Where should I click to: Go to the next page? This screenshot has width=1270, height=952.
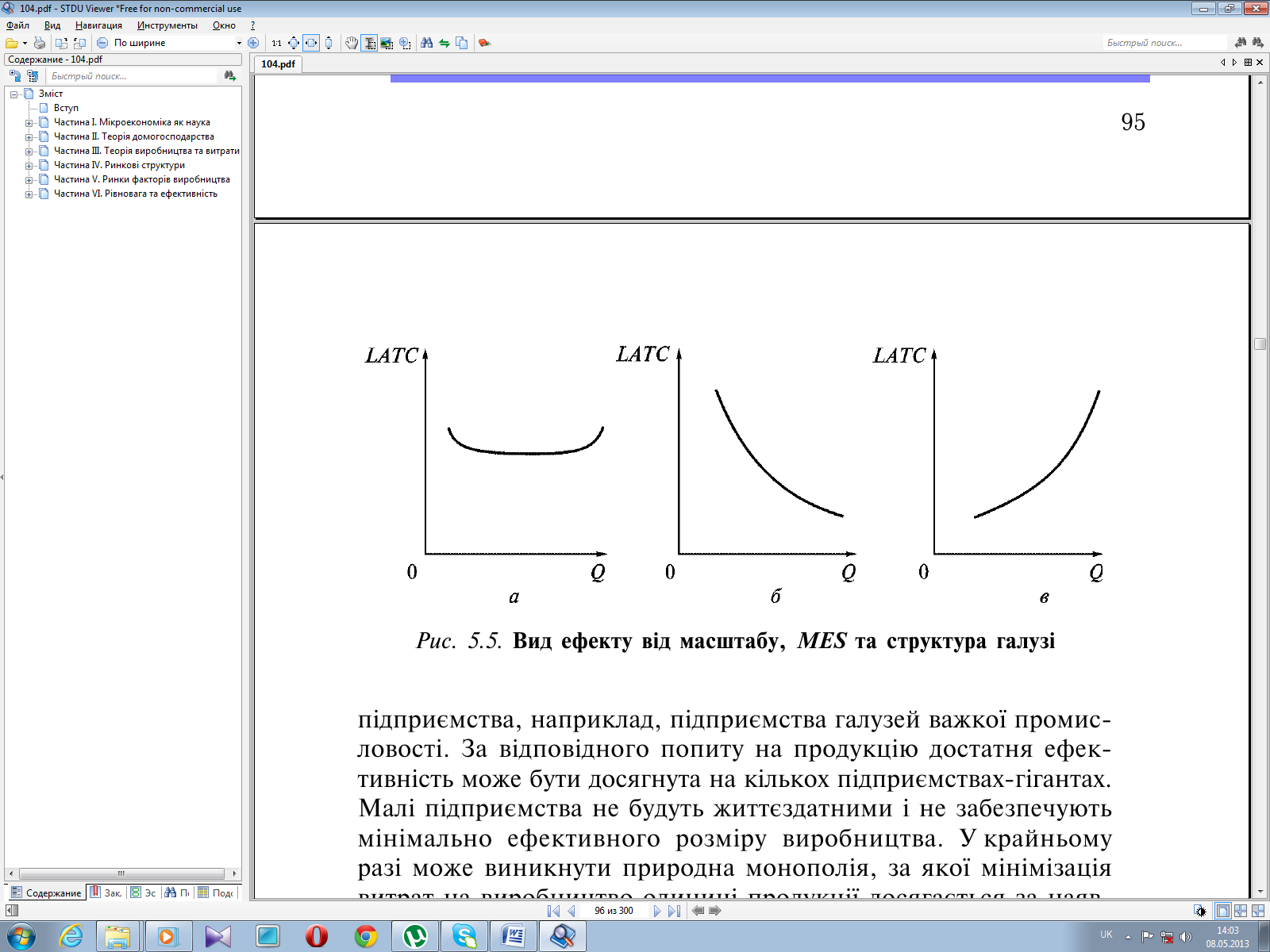coord(657,911)
